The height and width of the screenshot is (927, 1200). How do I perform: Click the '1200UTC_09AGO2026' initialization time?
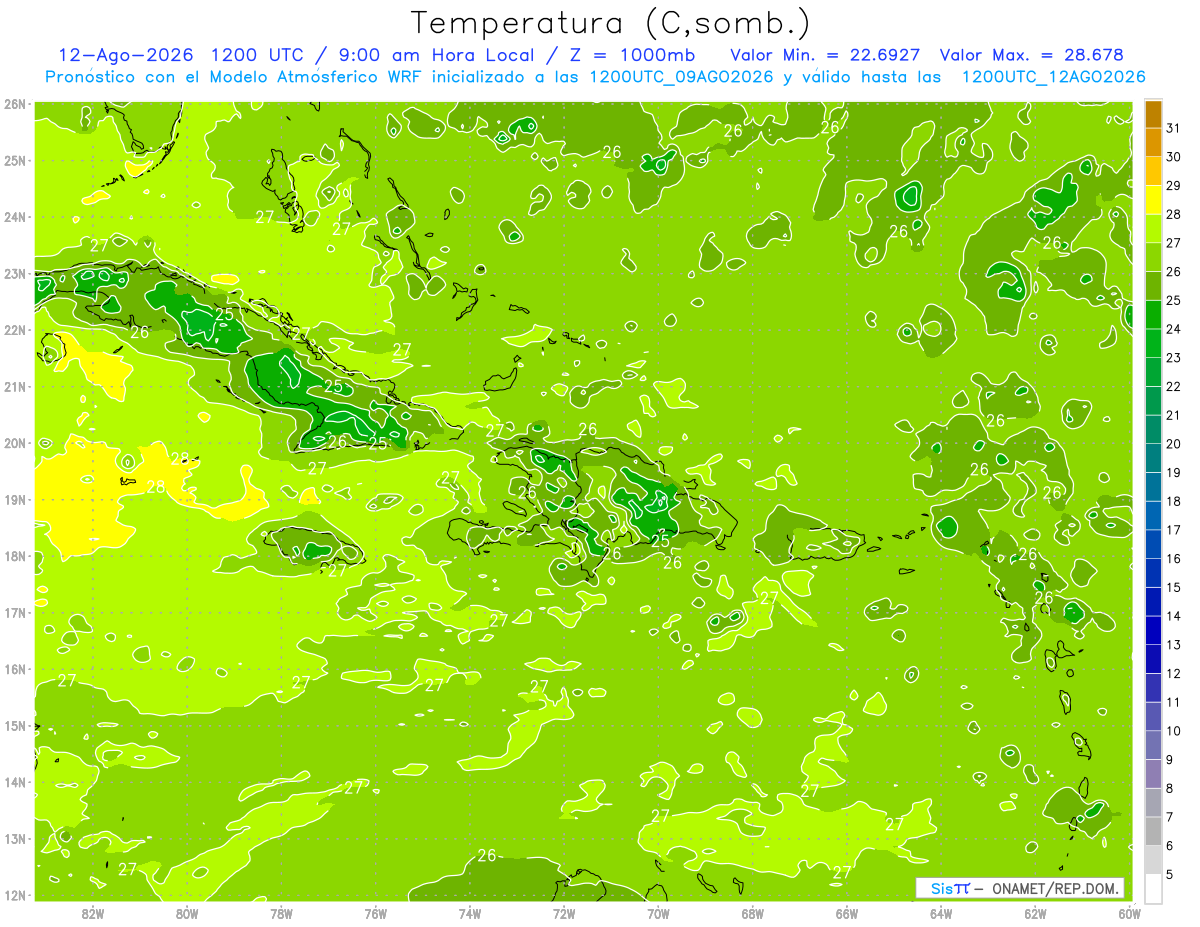coord(682,77)
